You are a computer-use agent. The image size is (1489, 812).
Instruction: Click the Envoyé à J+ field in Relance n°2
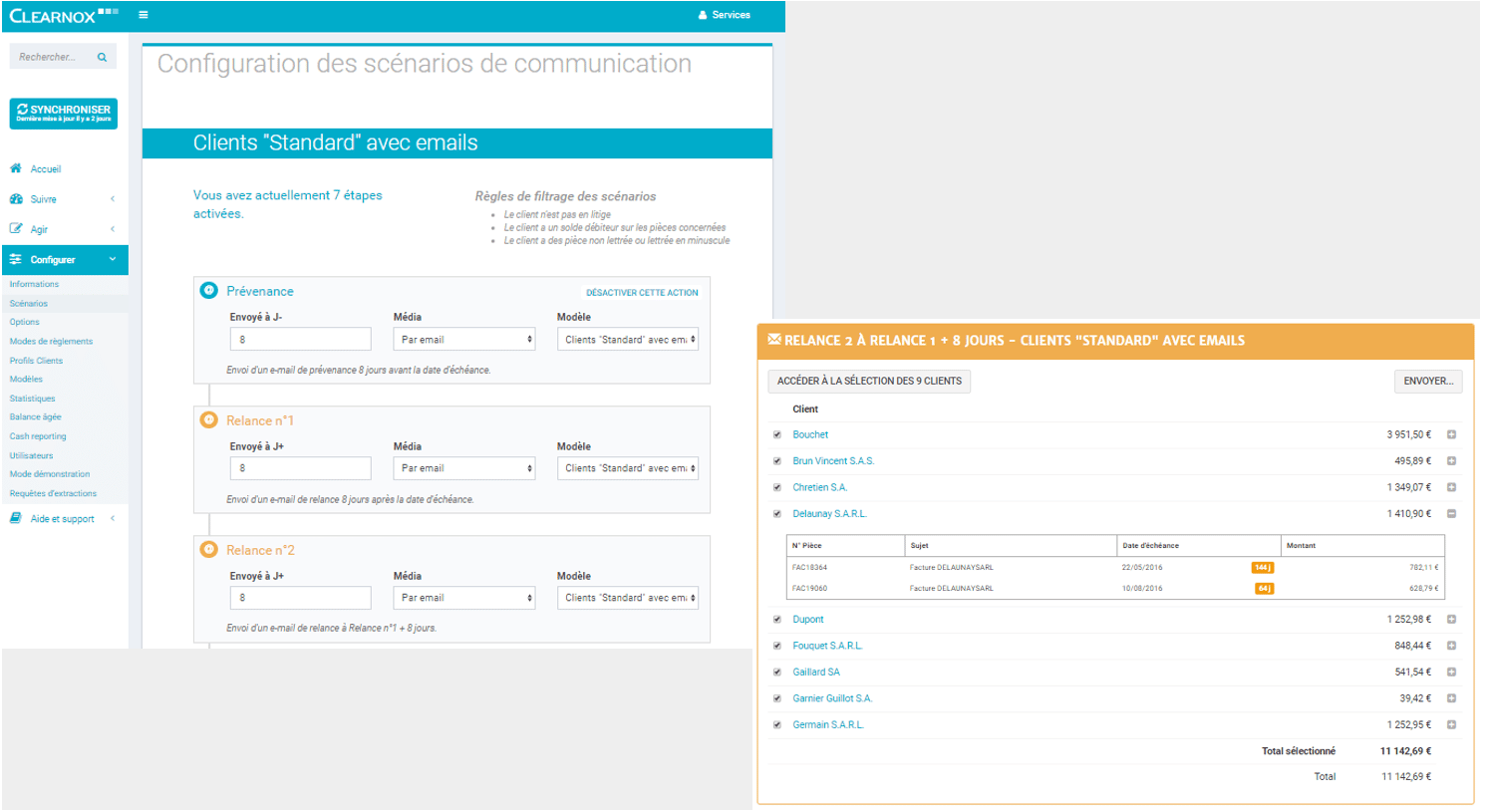click(301, 598)
